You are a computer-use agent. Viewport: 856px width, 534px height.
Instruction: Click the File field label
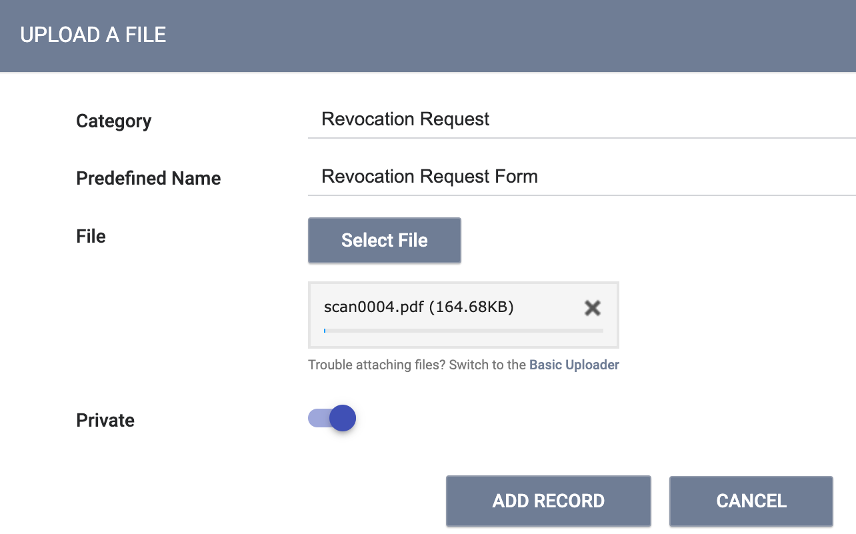pos(90,236)
